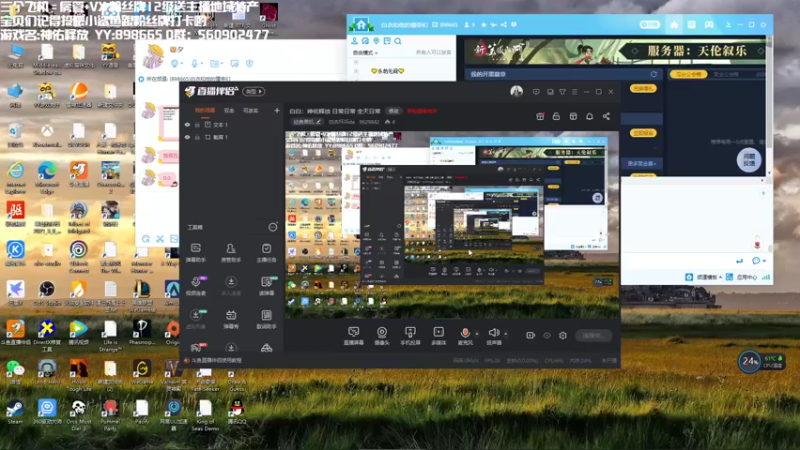The width and height of the screenshot is (800, 450).
Task: Toggle the switch pill in YY window header
Action: tap(649, 24)
